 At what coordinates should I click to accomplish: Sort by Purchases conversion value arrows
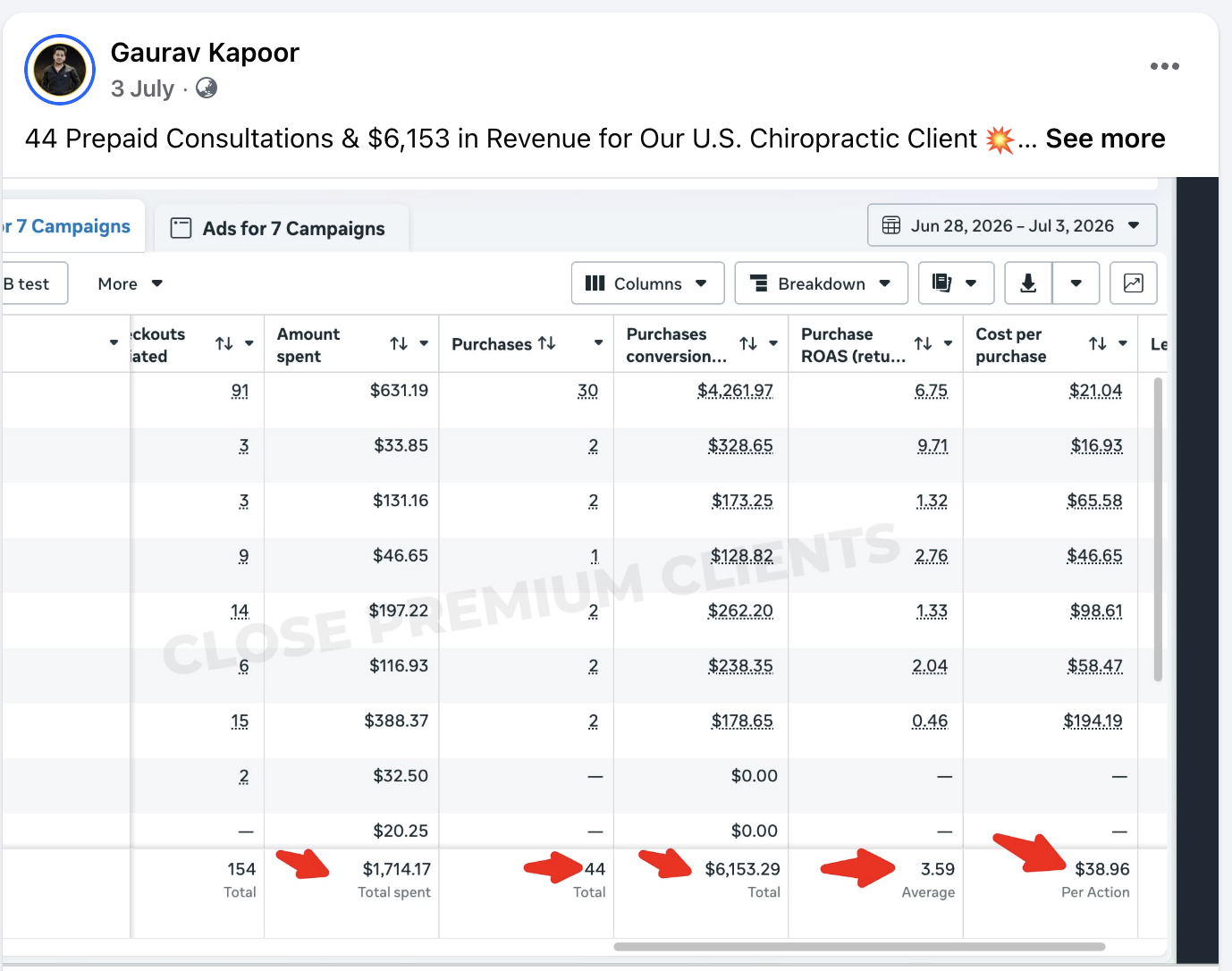(x=748, y=343)
